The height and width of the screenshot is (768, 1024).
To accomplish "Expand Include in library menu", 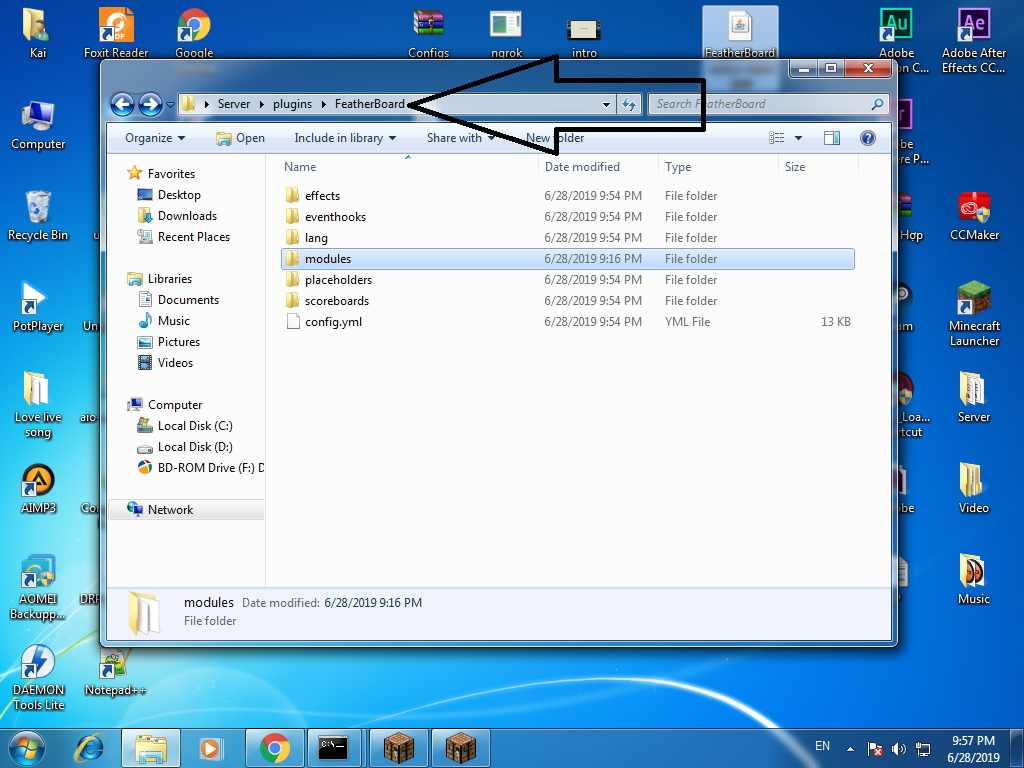I will coord(345,138).
